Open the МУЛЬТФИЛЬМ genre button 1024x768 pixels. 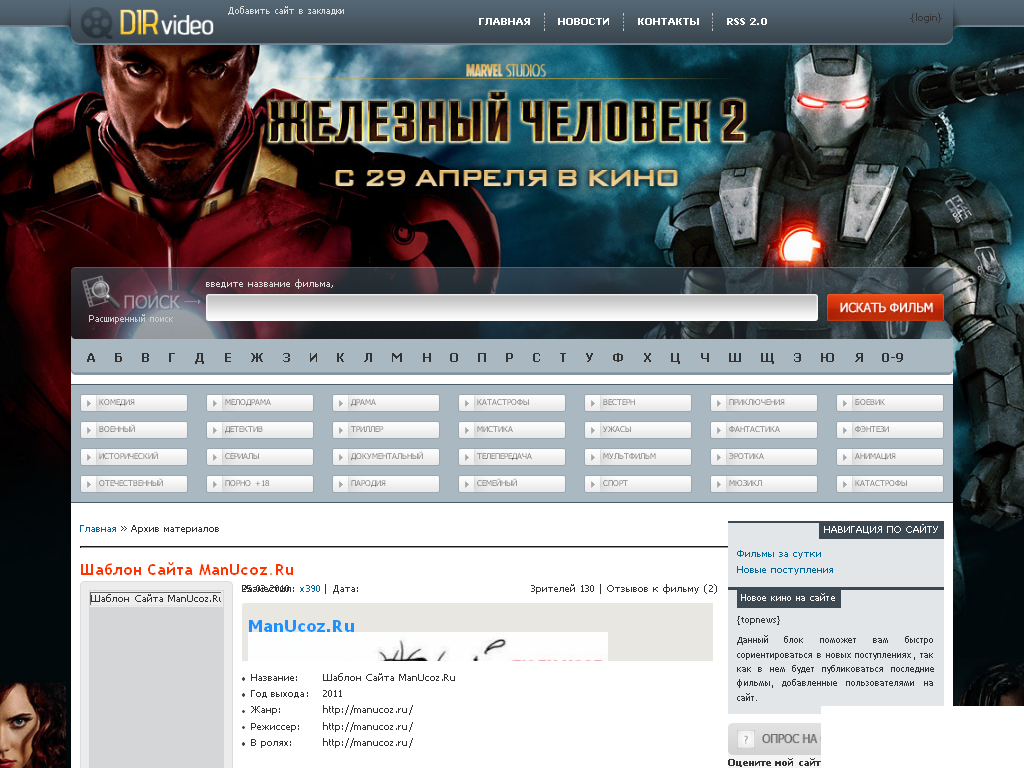(638, 456)
